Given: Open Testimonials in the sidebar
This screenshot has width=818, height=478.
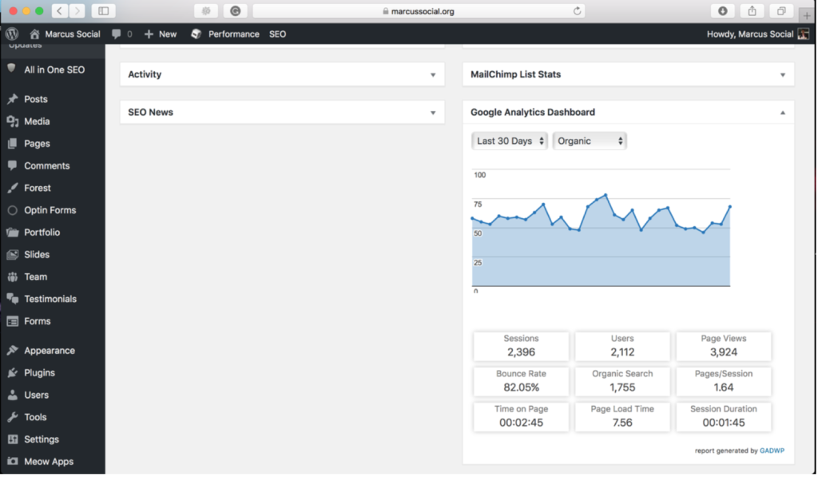Looking at the screenshot, I should coord(52,298).
